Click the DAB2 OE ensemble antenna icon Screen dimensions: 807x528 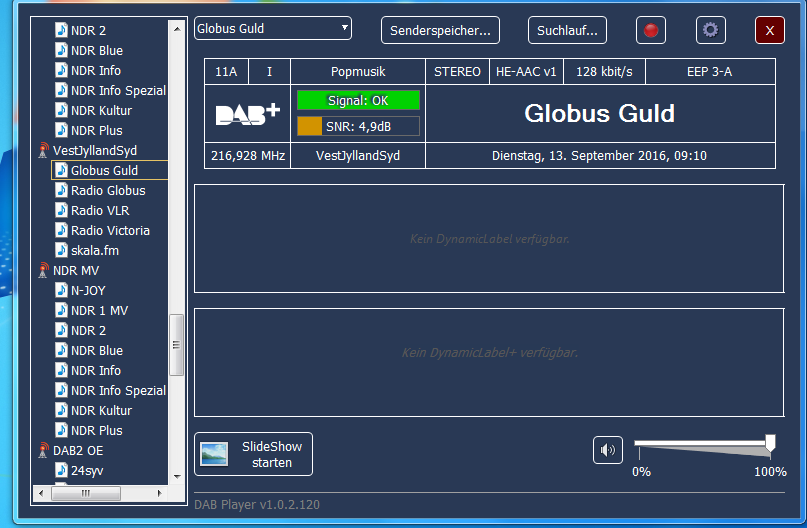pyautogui.click(x=43, y=451)
